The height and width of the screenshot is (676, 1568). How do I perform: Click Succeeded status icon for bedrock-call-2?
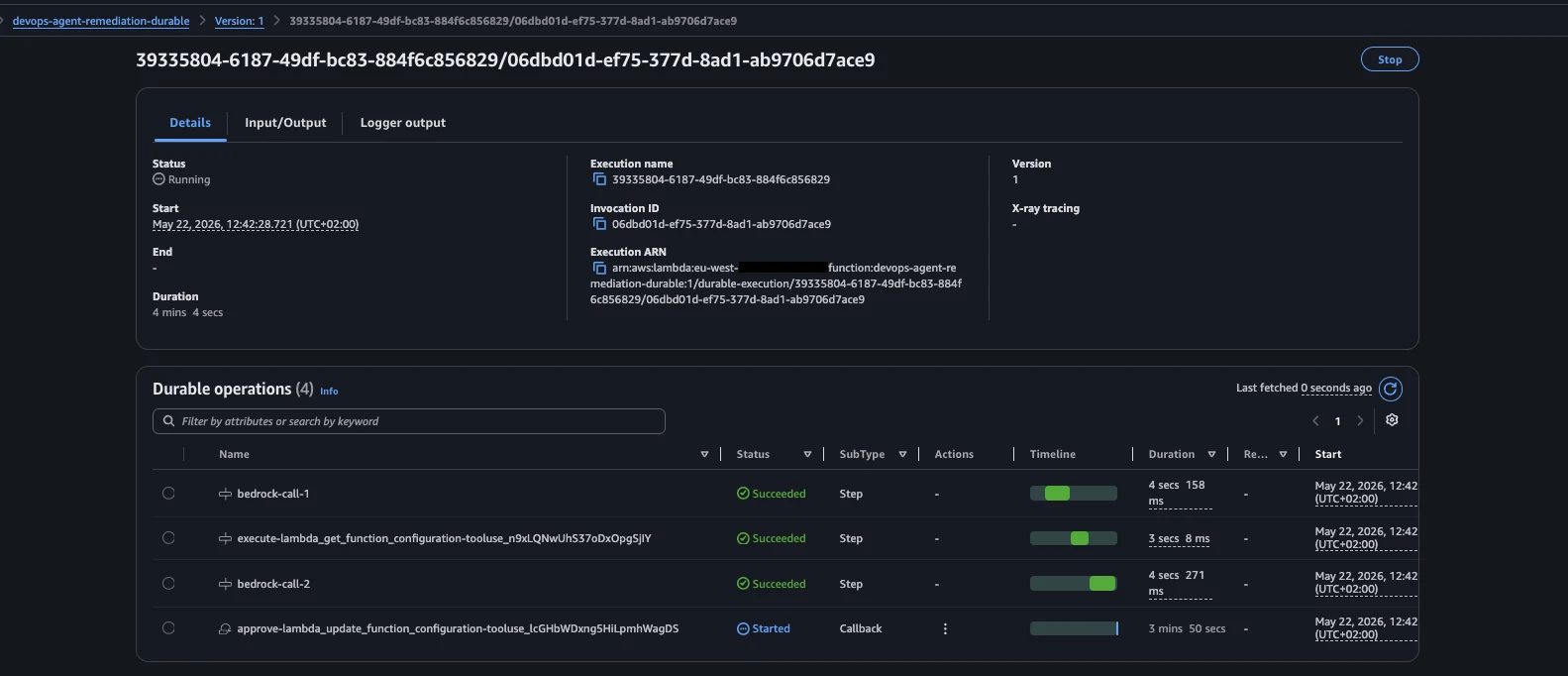(743, 584)
